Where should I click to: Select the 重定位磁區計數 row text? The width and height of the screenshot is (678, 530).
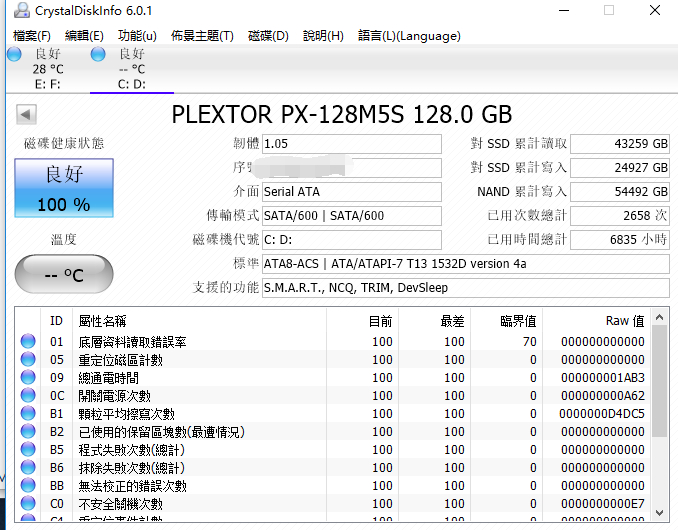pos(121,360)
